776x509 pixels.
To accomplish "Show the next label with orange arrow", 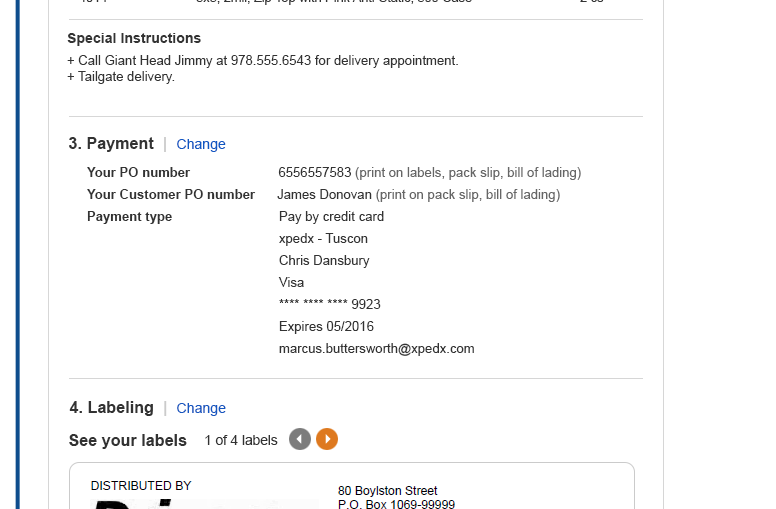I will (327, 439).
